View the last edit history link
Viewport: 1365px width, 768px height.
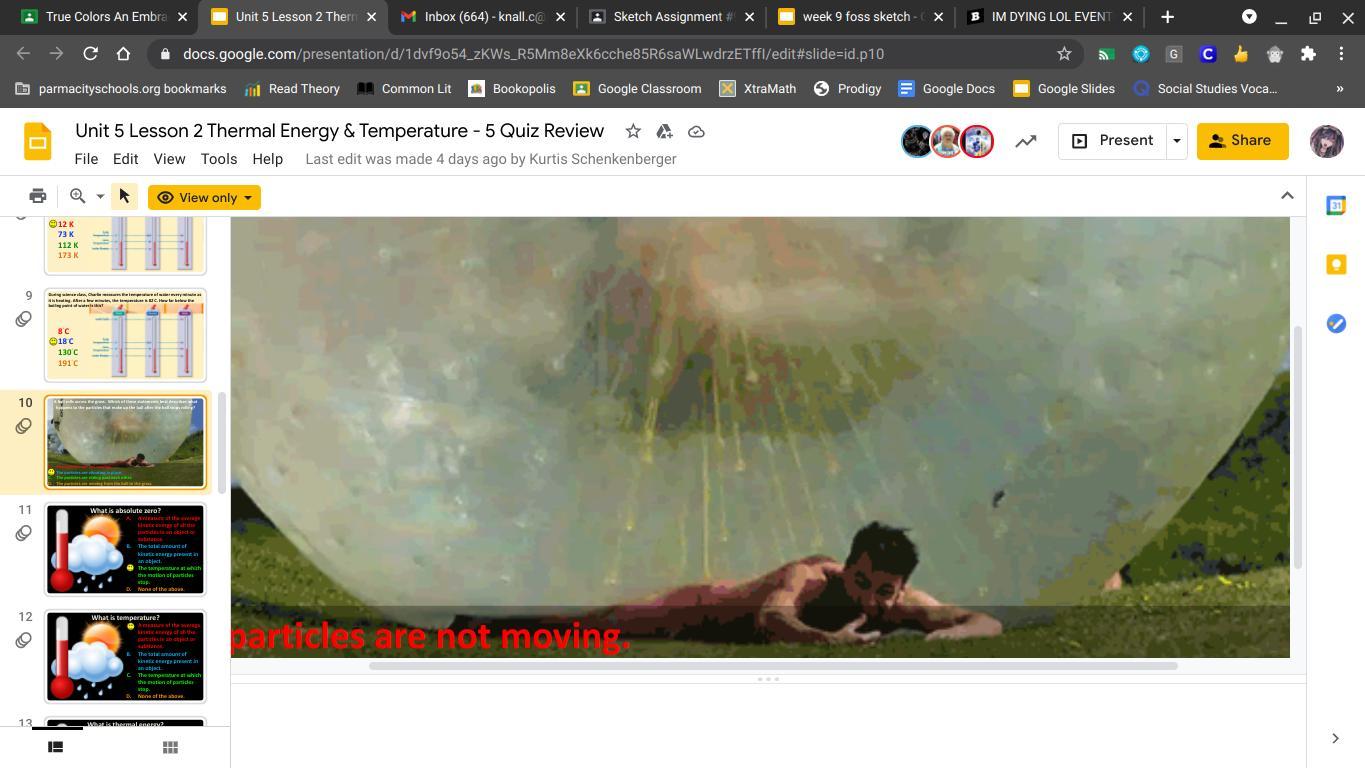click(491, 159)
